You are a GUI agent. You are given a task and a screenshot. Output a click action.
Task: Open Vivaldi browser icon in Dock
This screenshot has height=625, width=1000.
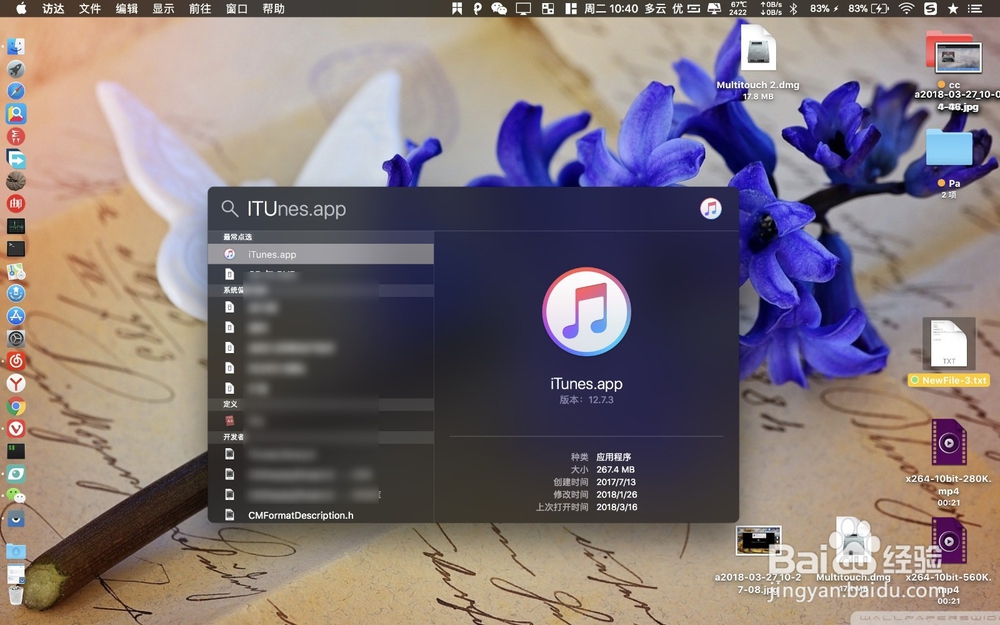click(16, 429)
